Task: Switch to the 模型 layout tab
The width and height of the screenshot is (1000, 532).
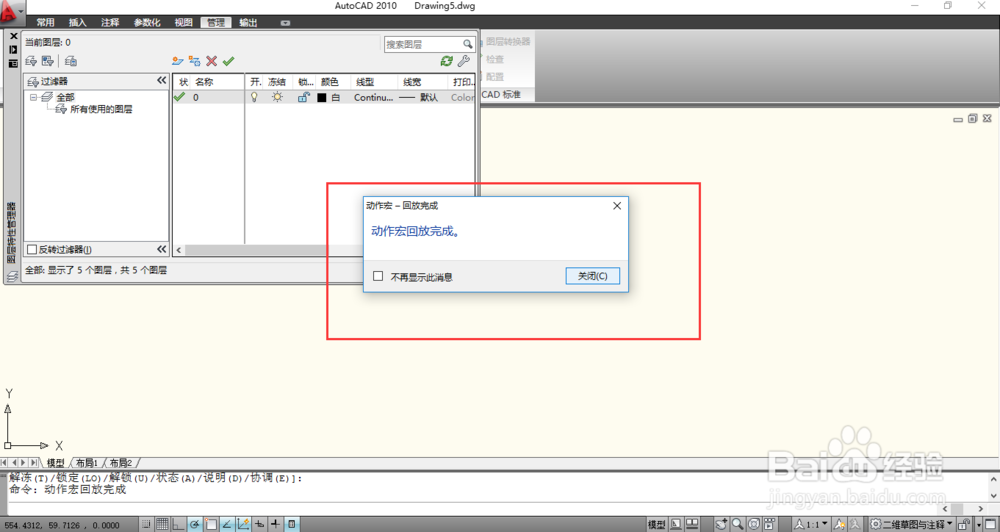Action: pyautogui.click(x=56, y=462)
